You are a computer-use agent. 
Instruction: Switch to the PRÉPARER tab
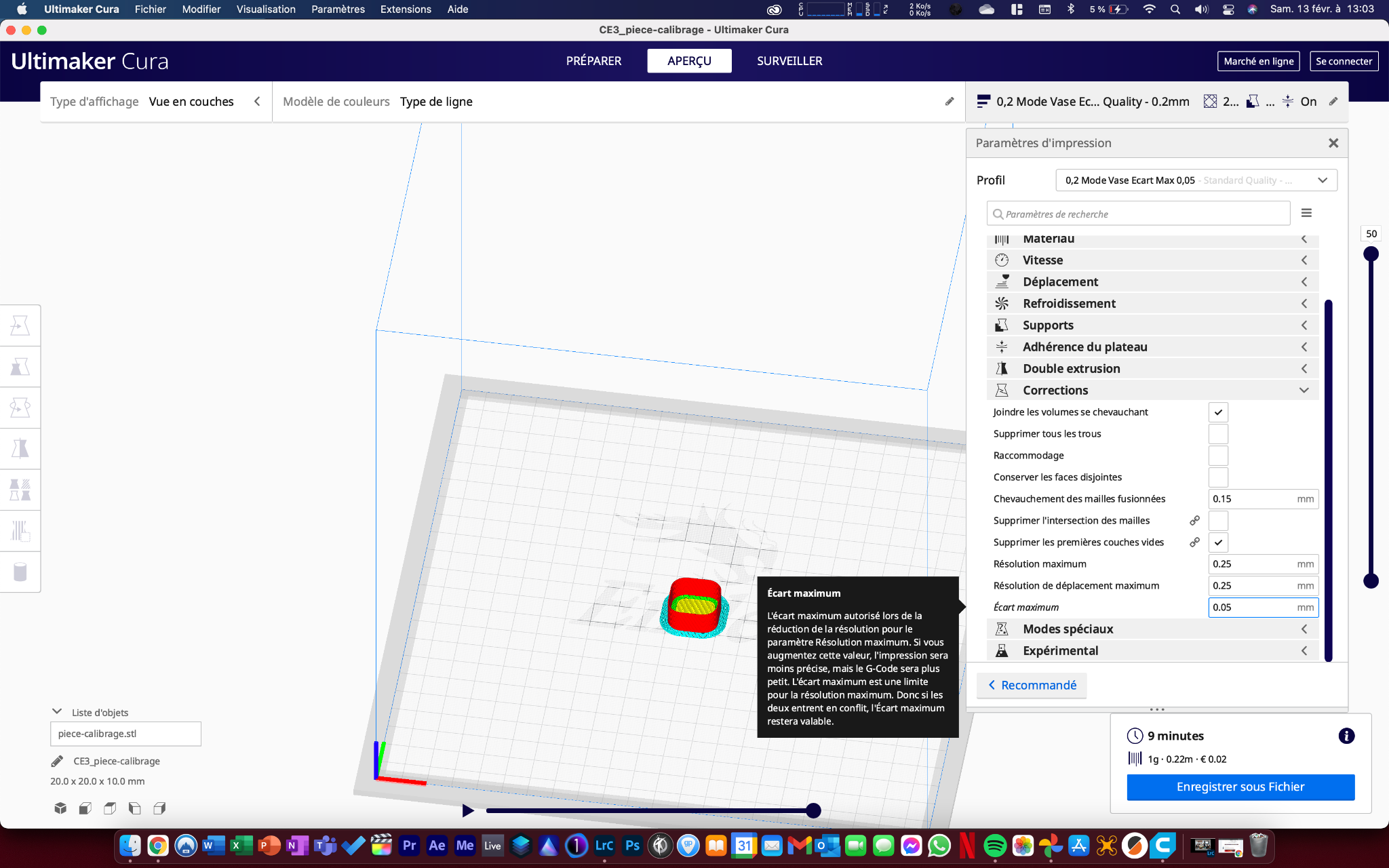pyautogui.click(x=593, y=61)
